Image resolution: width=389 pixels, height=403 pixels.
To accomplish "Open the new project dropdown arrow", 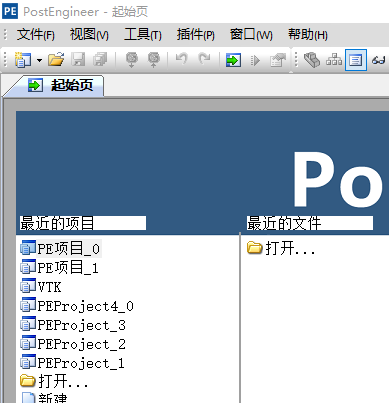I will click(39, 60).
